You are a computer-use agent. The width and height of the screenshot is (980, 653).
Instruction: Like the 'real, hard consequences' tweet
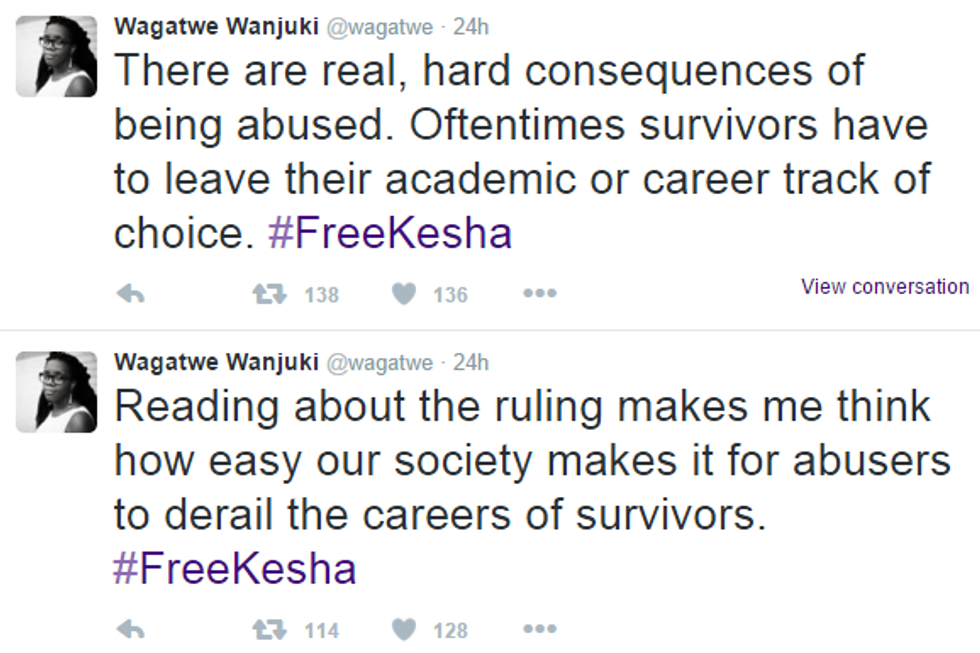point(403,294)
